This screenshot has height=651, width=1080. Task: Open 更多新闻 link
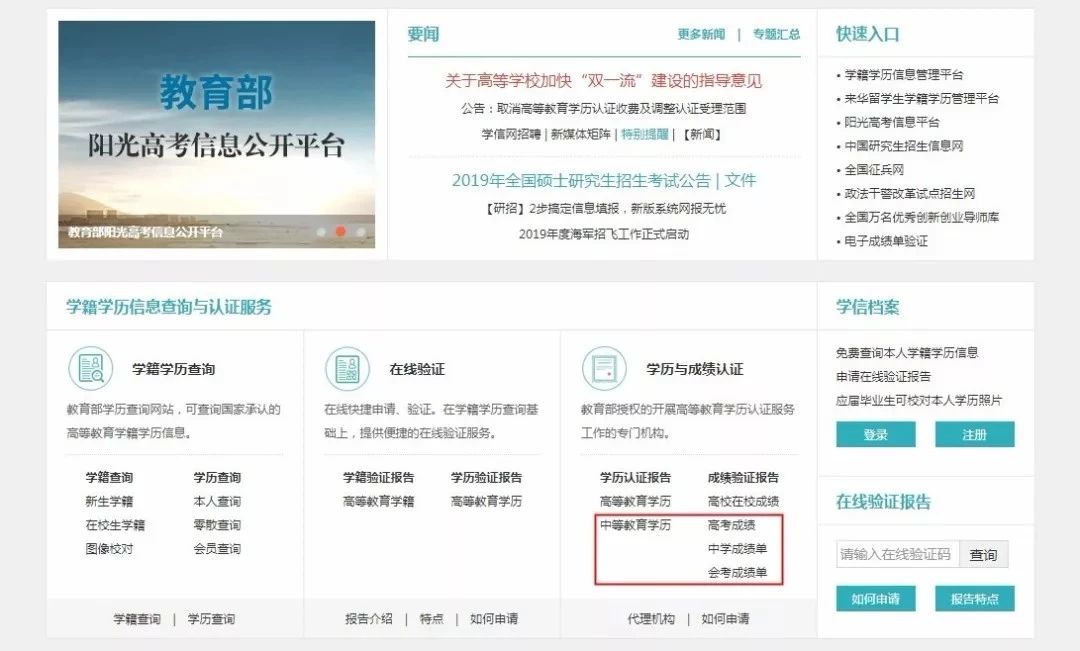(701, 34)
